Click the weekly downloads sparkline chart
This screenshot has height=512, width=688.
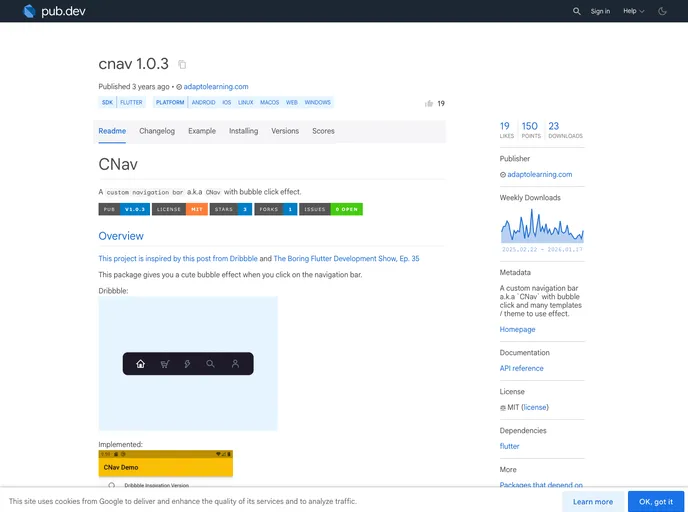[x=541, y=229]
